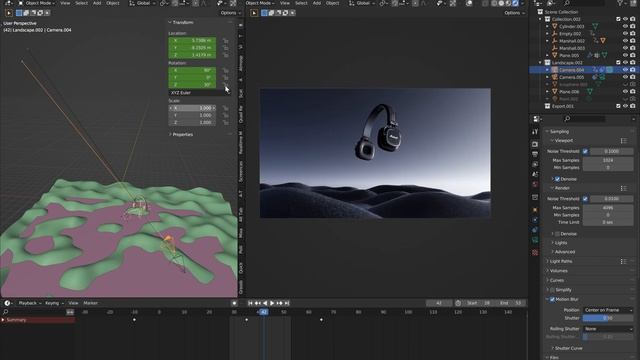640x360 pixels.
Task: Open the red World properties tab
Action: (x=535, y=184)
